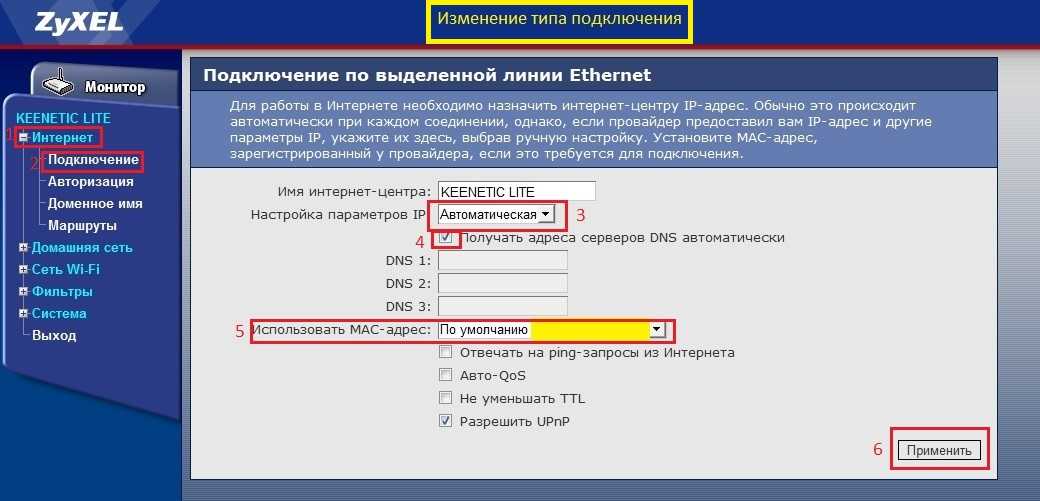This screenshot has height=501, width=1040.
Task: Click the Интернет section label
Action: tap(63, 137)
